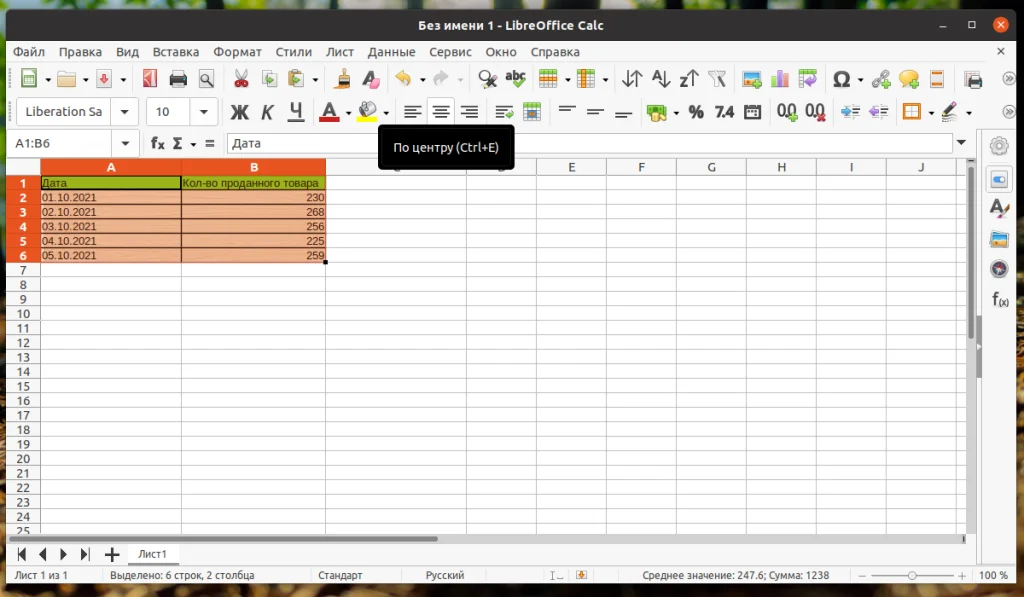Insert a chart into the sheet
Viewport: 1024px width, 597px height.
coord(782,78)
